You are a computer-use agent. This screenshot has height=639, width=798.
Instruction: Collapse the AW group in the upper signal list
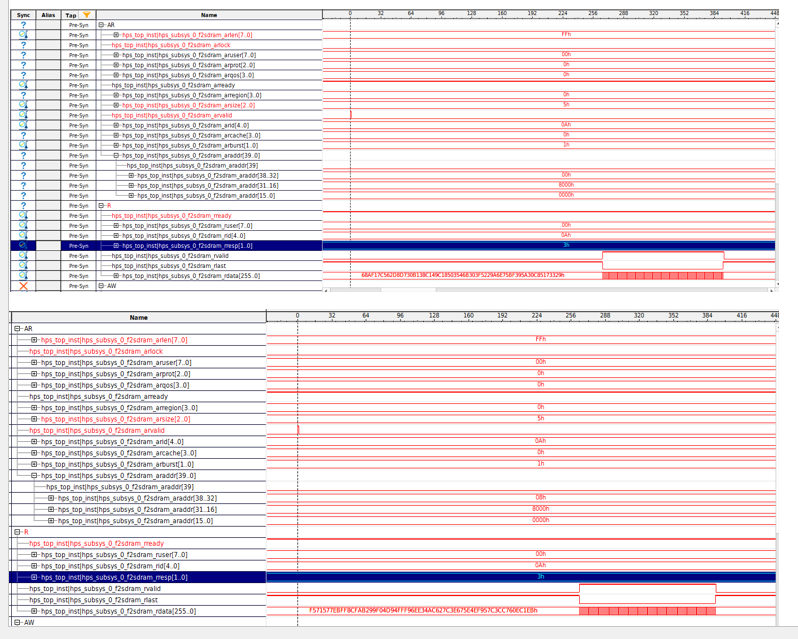(x=101, y=286)
